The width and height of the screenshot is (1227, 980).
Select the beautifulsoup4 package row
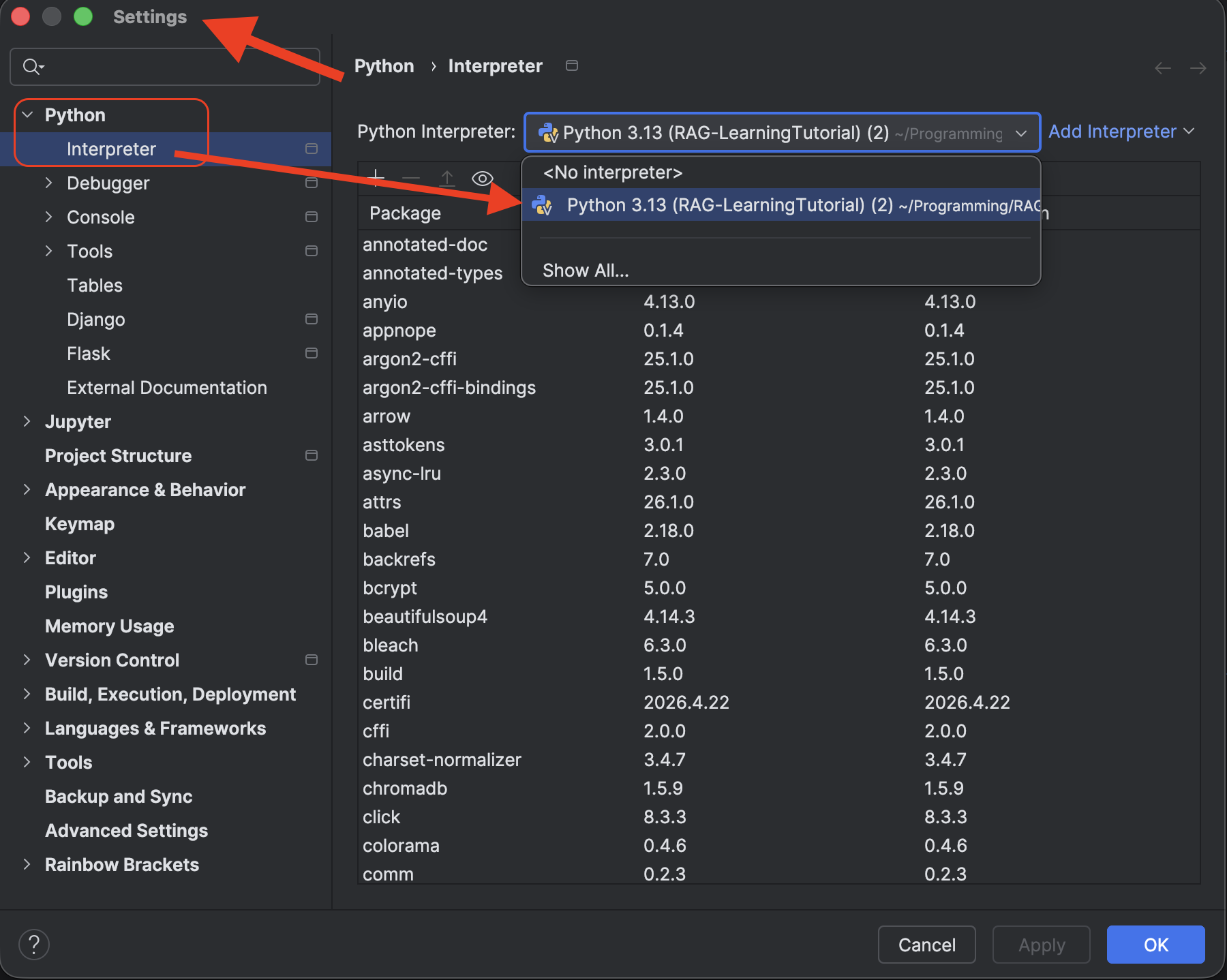[778, 617]
